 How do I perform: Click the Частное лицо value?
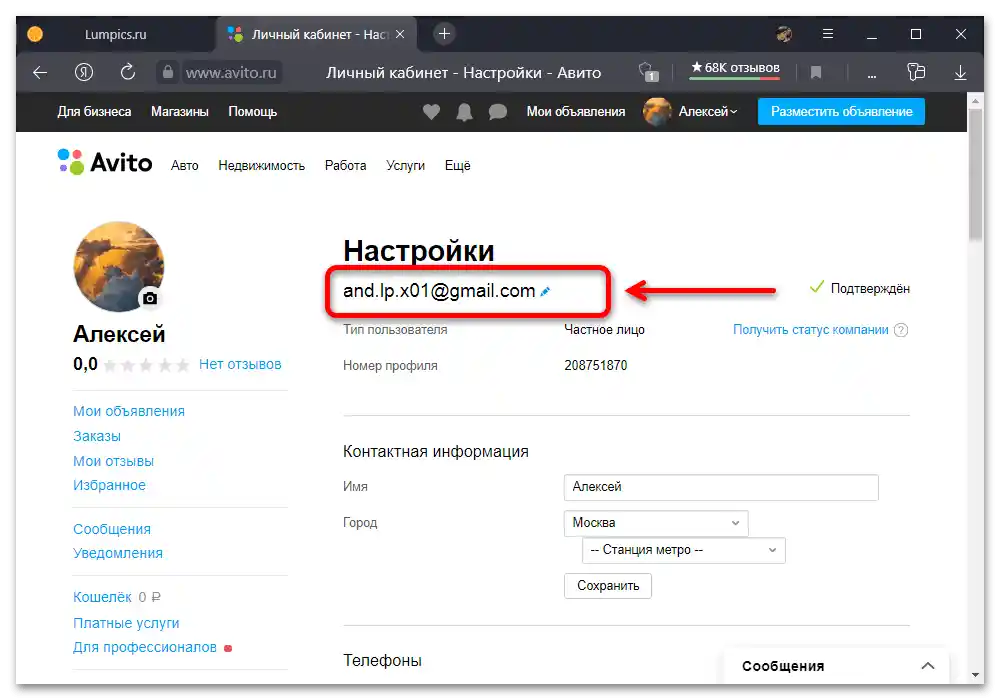tap(605, 330)
